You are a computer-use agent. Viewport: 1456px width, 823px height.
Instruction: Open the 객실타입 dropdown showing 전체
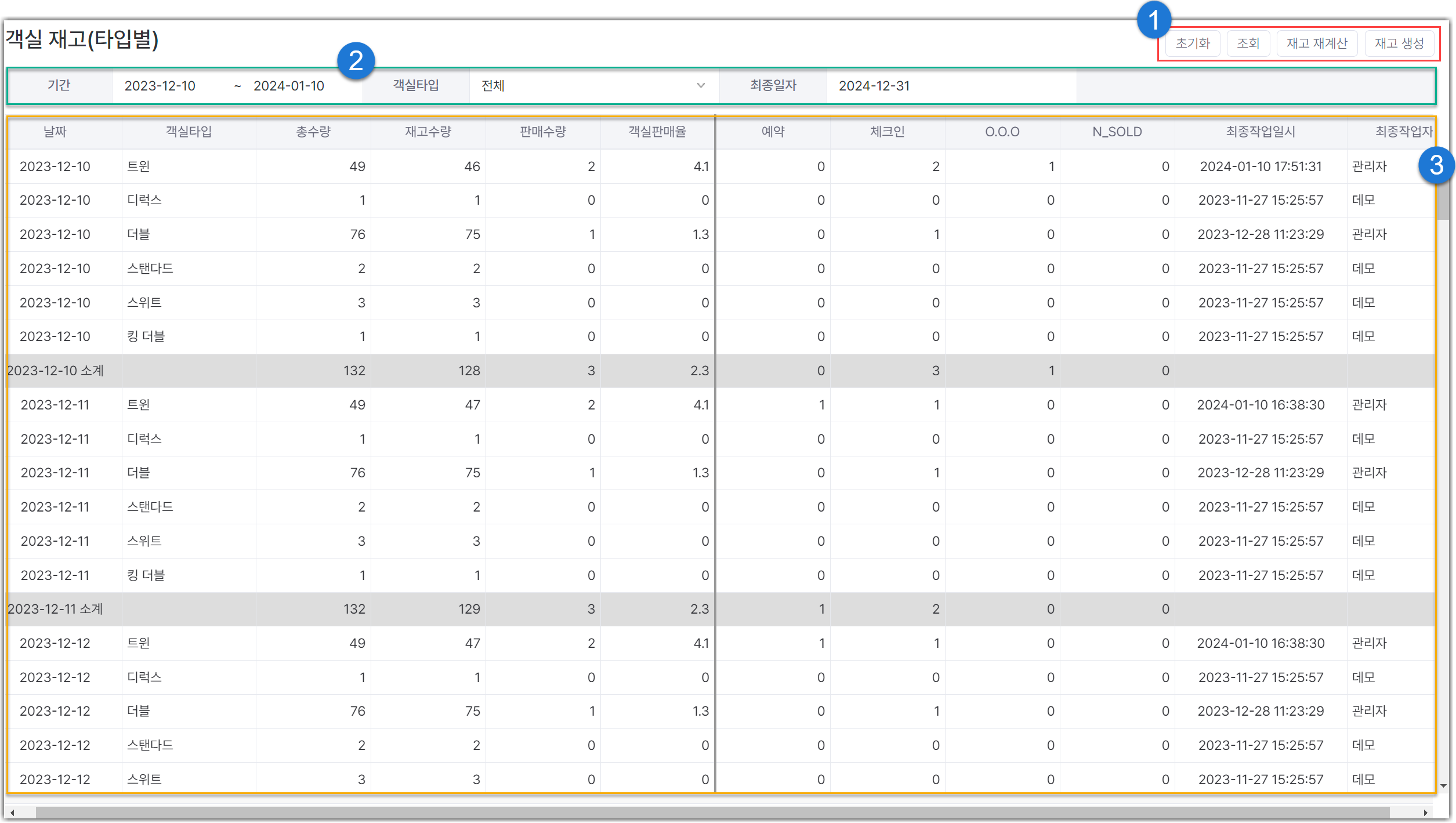click(x=593, y=86)
